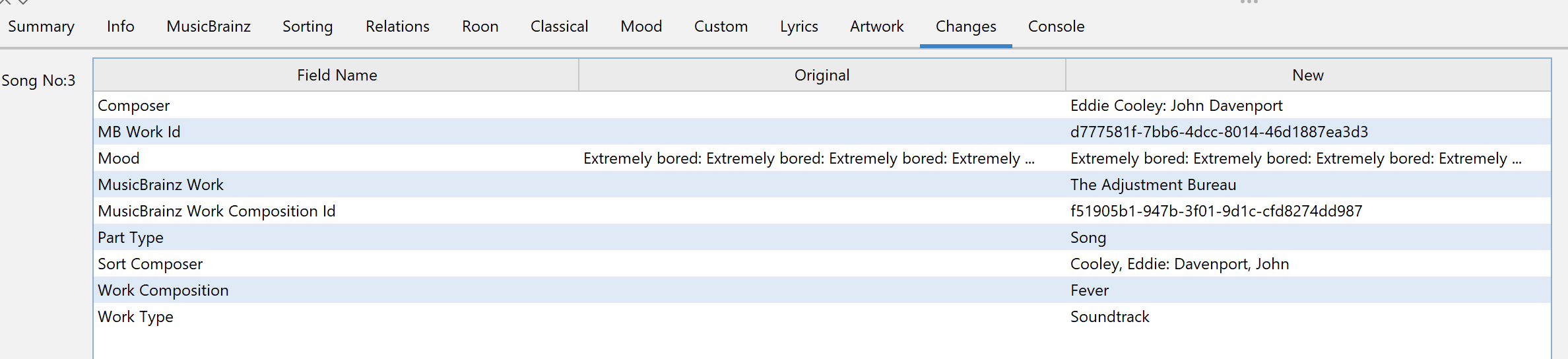Switch to the Summary tab
Image resolution: width=1568 pixels, height=359 pixels.
coord(41,26)
